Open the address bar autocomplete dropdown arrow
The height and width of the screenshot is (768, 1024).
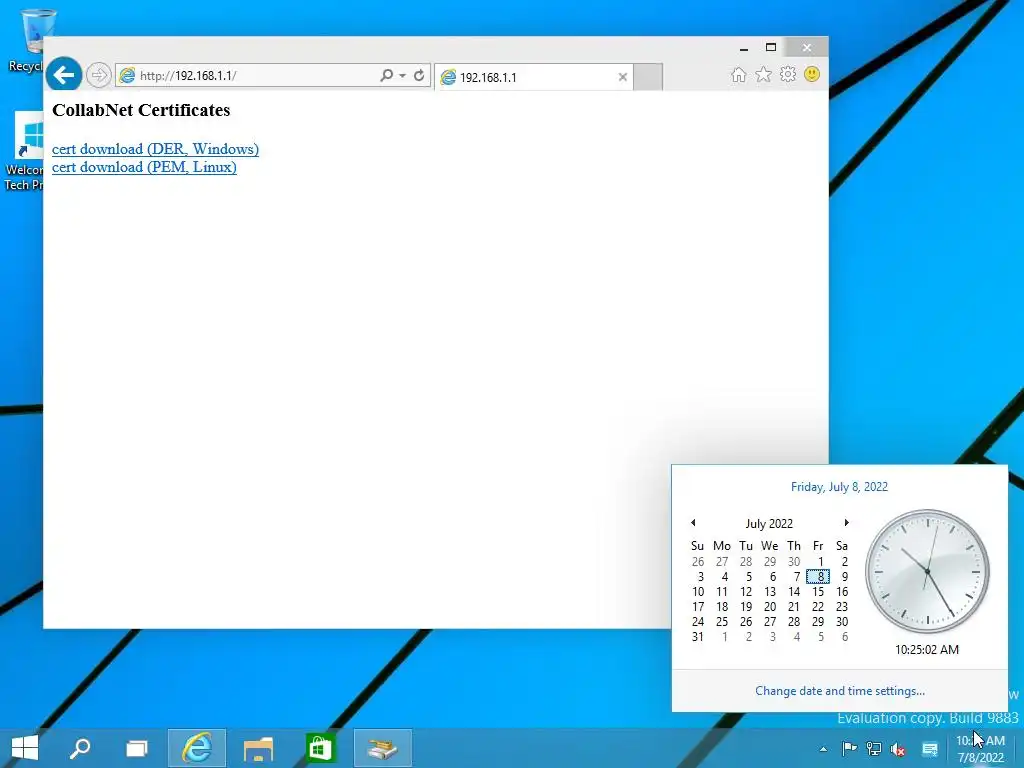(x=402, y=76)
